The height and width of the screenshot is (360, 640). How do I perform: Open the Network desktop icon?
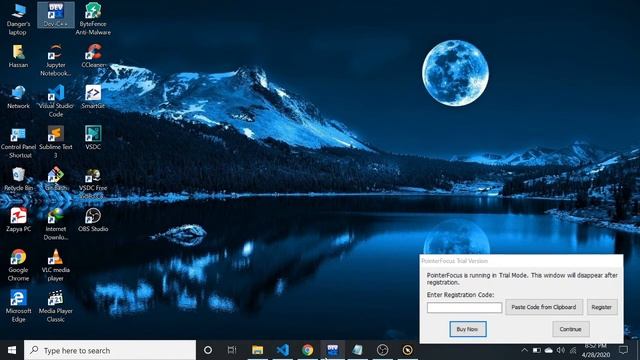pos(18,97)
